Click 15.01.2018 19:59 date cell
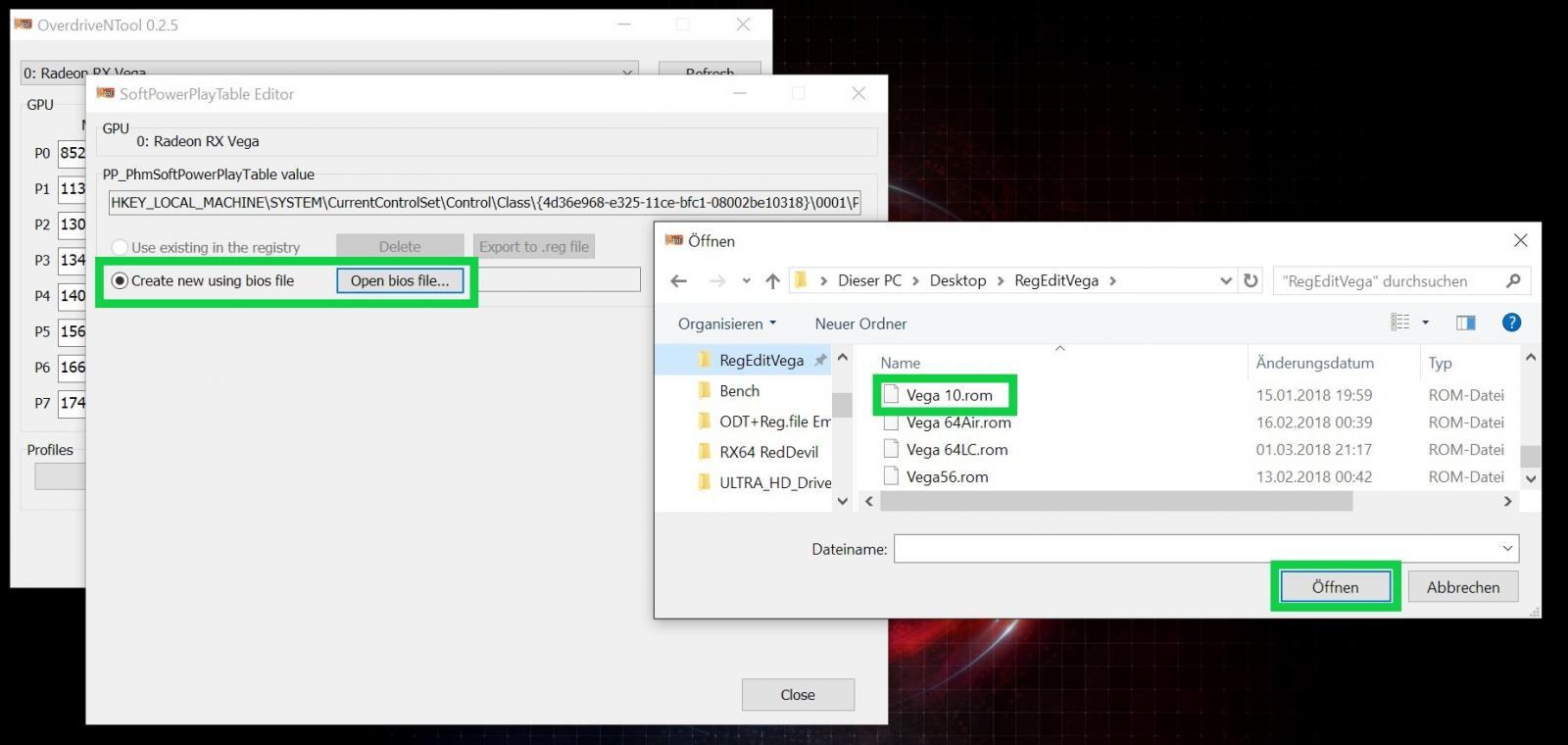This screenshot has width=1568, height=745. (1314, 395)
